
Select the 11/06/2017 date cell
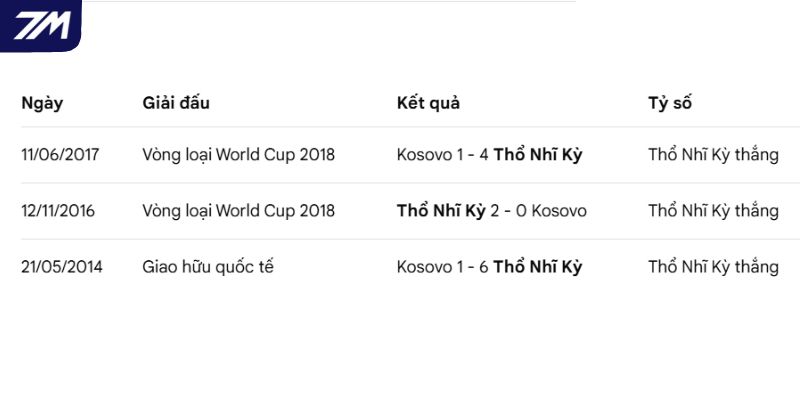coord(61,155)
